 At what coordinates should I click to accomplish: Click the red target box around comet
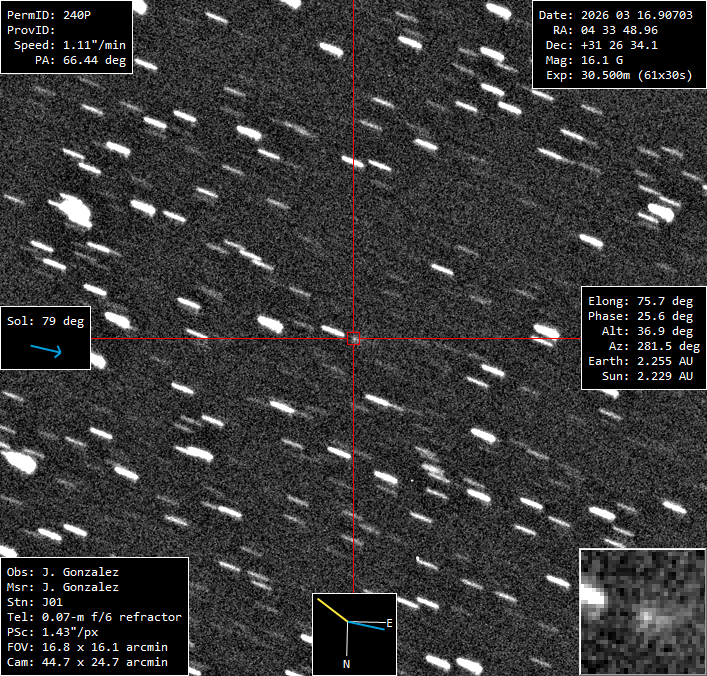tap(353, 339)
